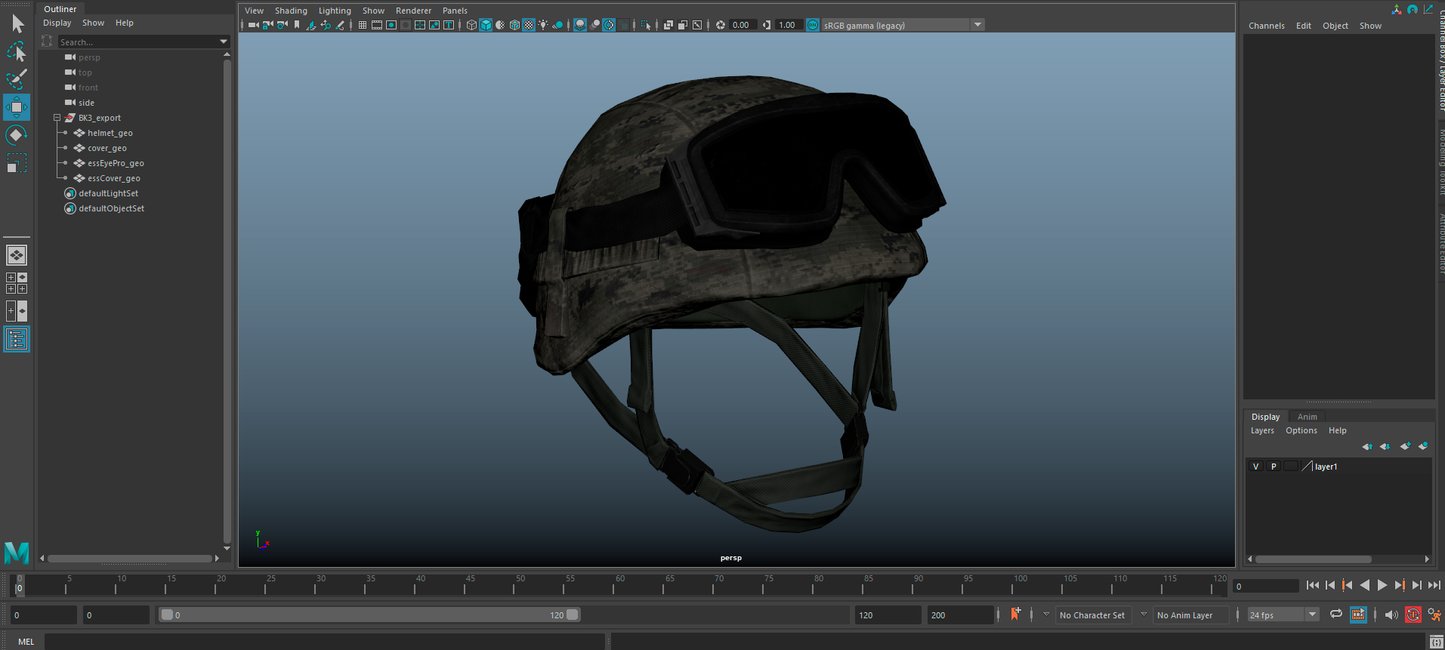The width and height of the screenshot is (1445, 650).
Task: Open the Renderer menu in the viewport
Action: [x=414, y=10]
